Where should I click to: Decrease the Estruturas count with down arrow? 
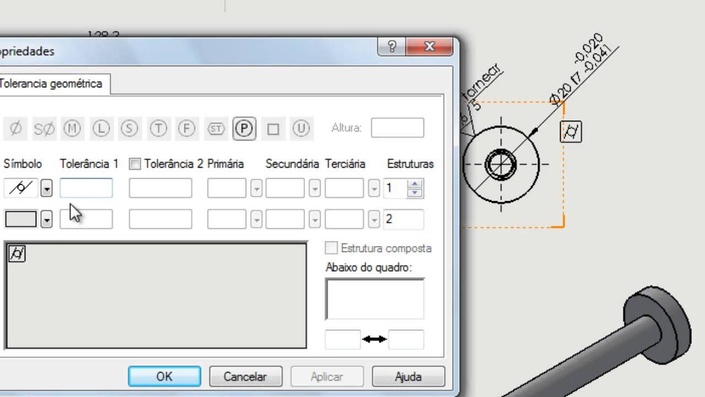click(x=415, y=193)
